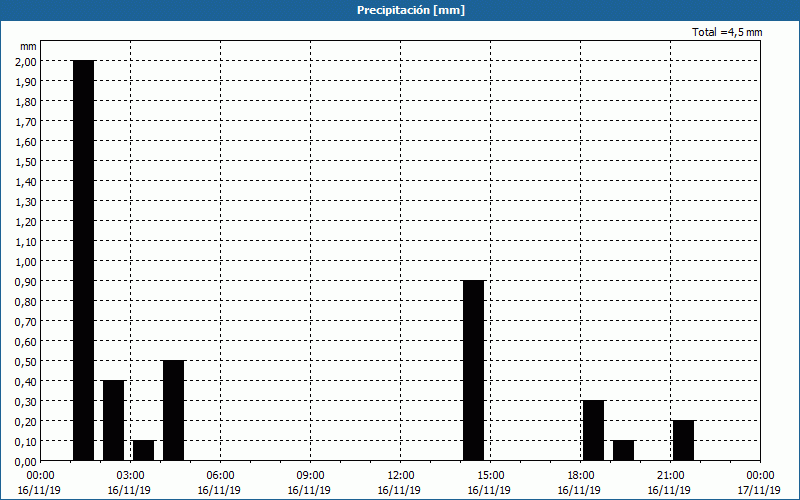Click the 1,20 y-axis label
The width and height of the screenshot is (800, 500).
click(28, 221)
